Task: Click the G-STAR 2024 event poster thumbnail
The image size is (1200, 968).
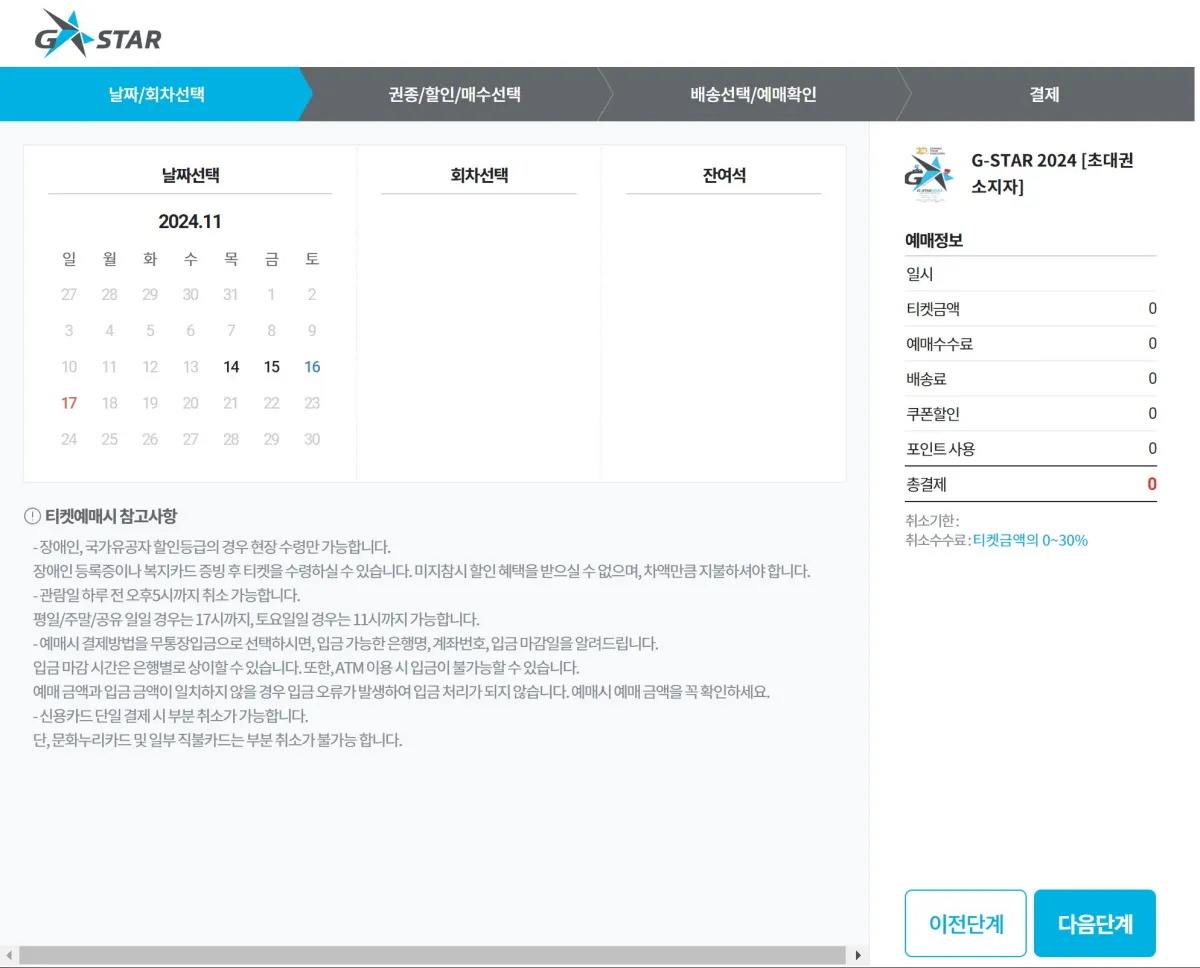Action: point(928,173)
